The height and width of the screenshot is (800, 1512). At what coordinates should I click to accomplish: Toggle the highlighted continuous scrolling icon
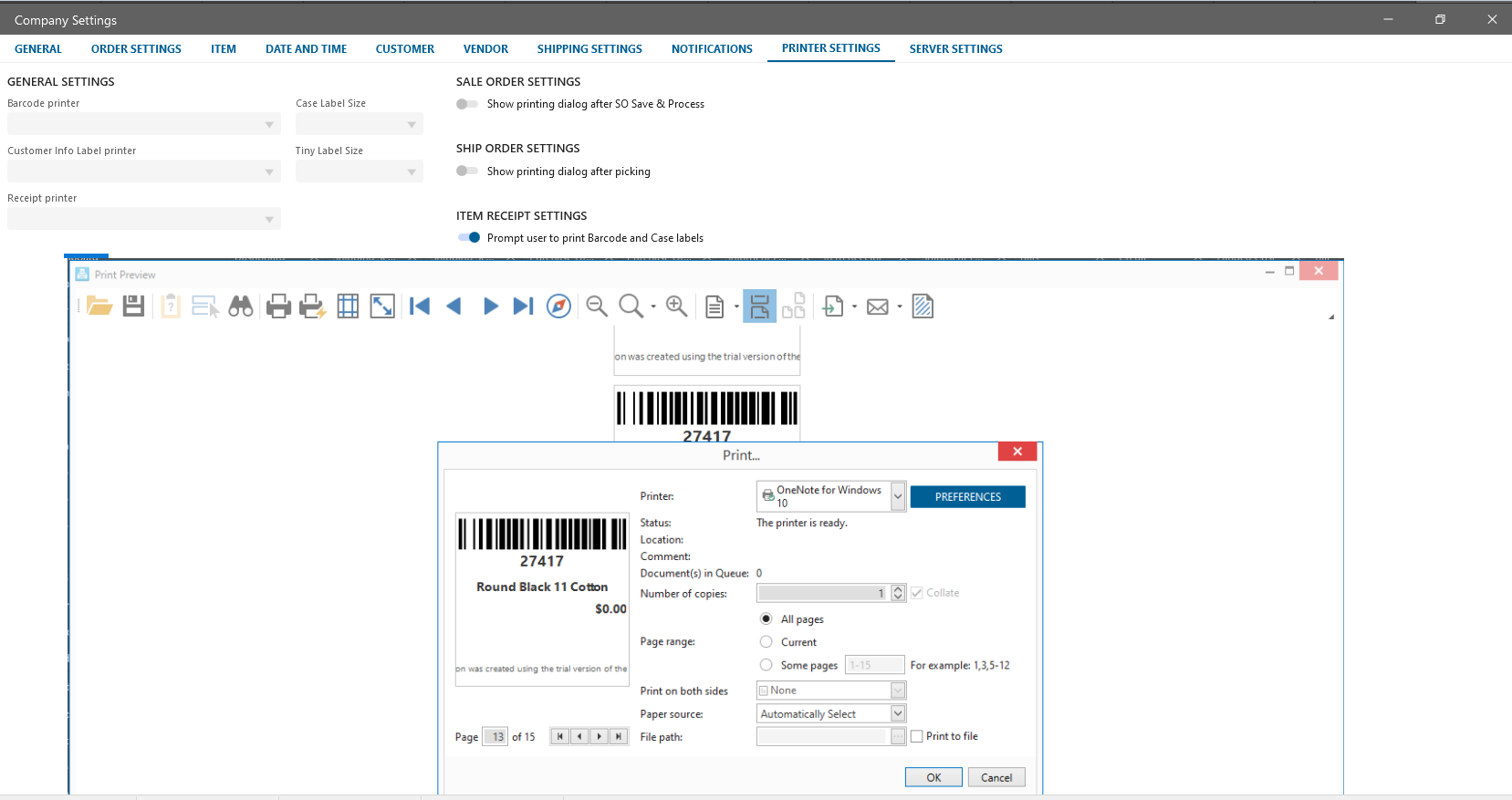759,306
